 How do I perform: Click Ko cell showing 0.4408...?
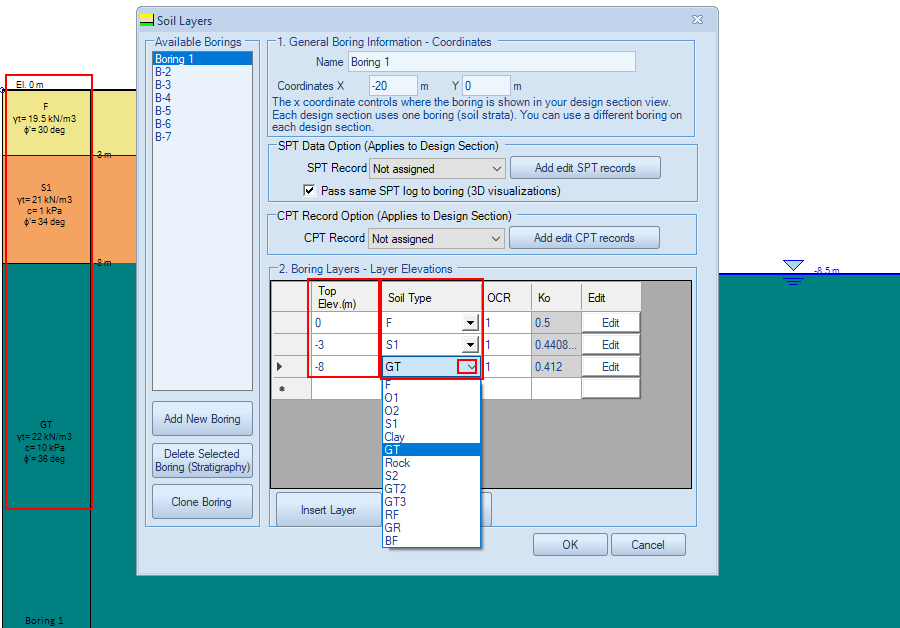[x=556, y=344]
